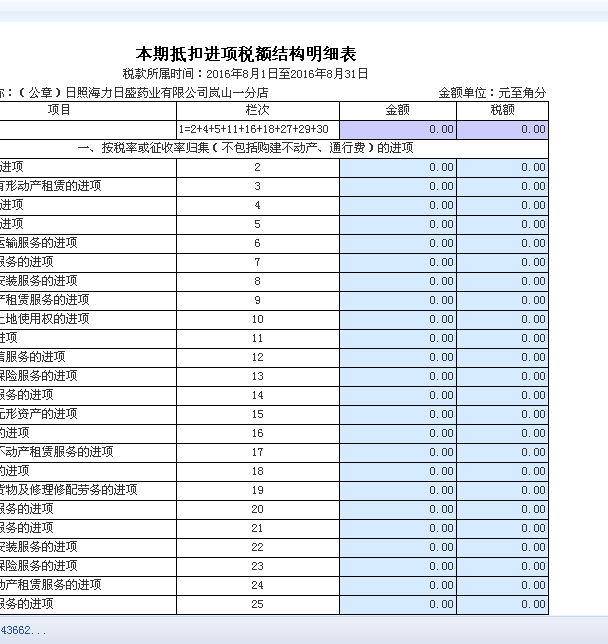Focus the 税额 field for 栏次 9
The width and height of the screenshot is (608, 644).
(x=502, y=301)
